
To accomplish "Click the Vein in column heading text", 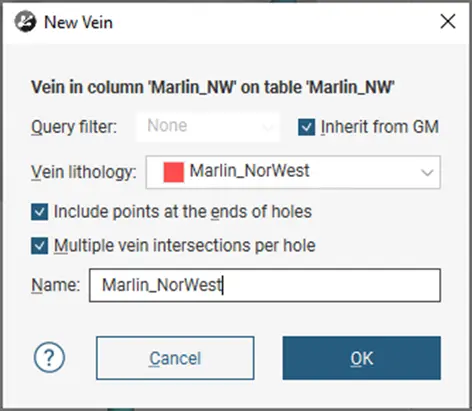I will click(x=213, y=87).
